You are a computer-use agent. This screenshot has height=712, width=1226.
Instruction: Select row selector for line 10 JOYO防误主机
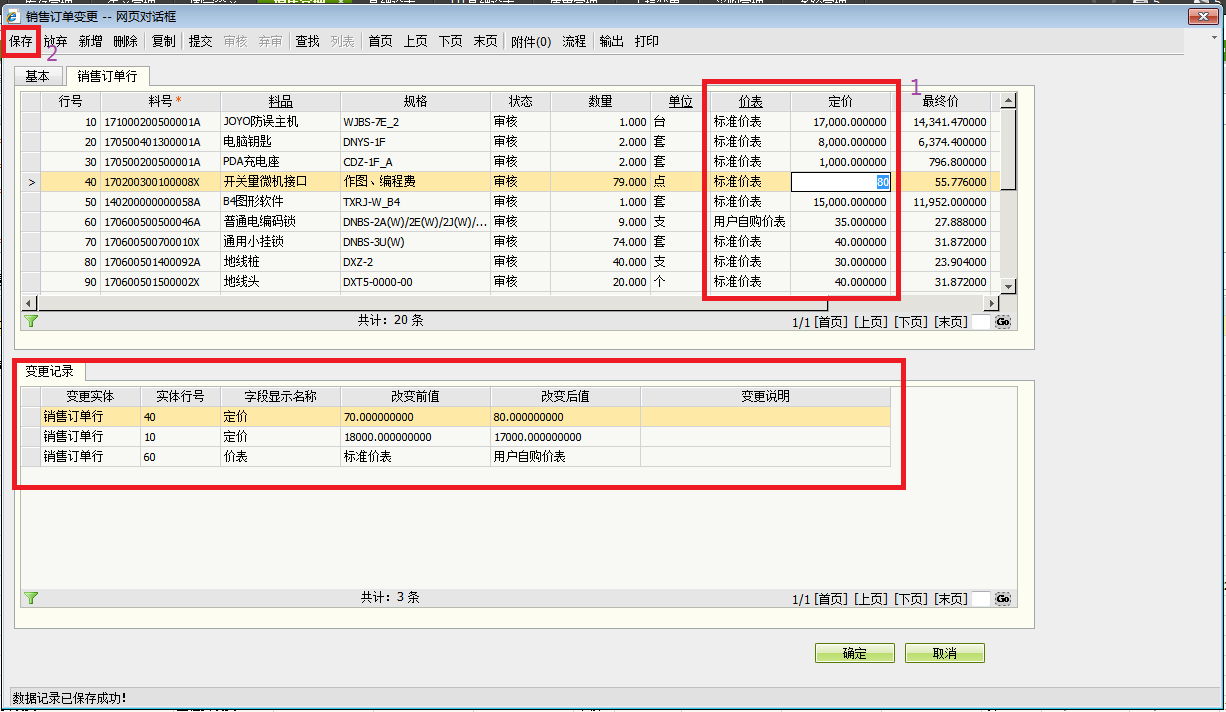click(31, 122)
